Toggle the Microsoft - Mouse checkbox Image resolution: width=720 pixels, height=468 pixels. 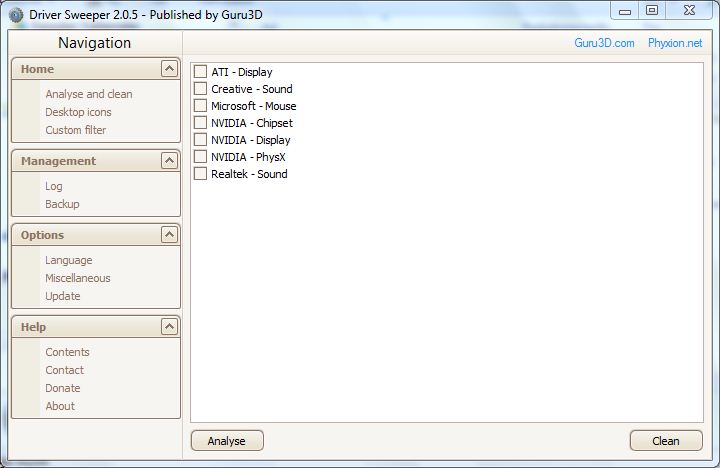(x=200, y=106)
